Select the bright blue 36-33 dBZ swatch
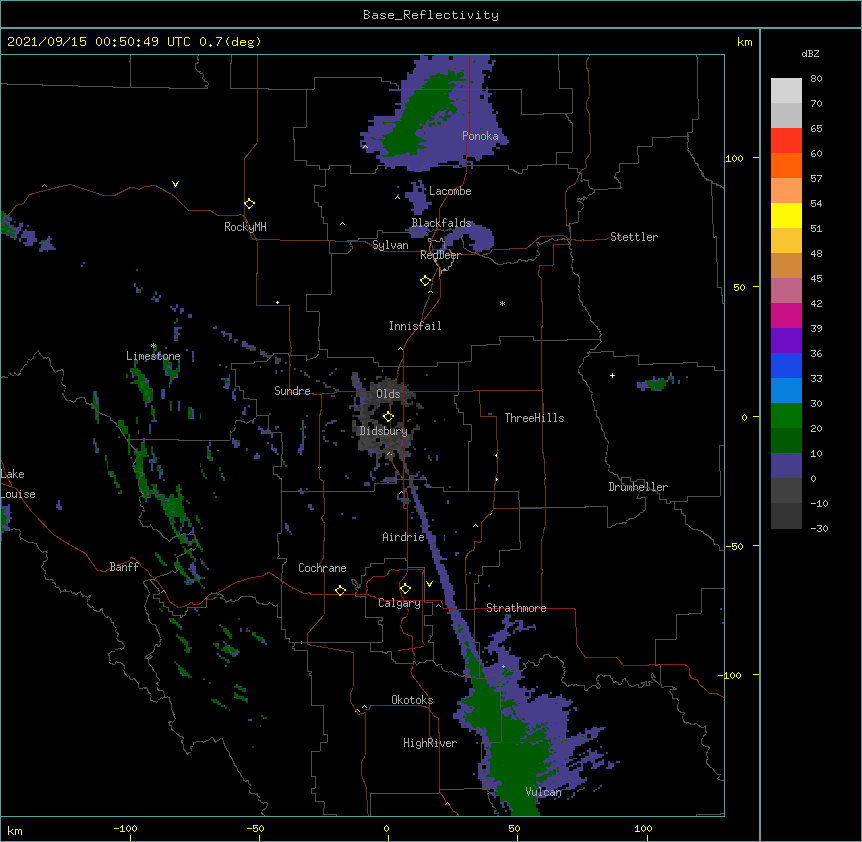 click(786, 365)
